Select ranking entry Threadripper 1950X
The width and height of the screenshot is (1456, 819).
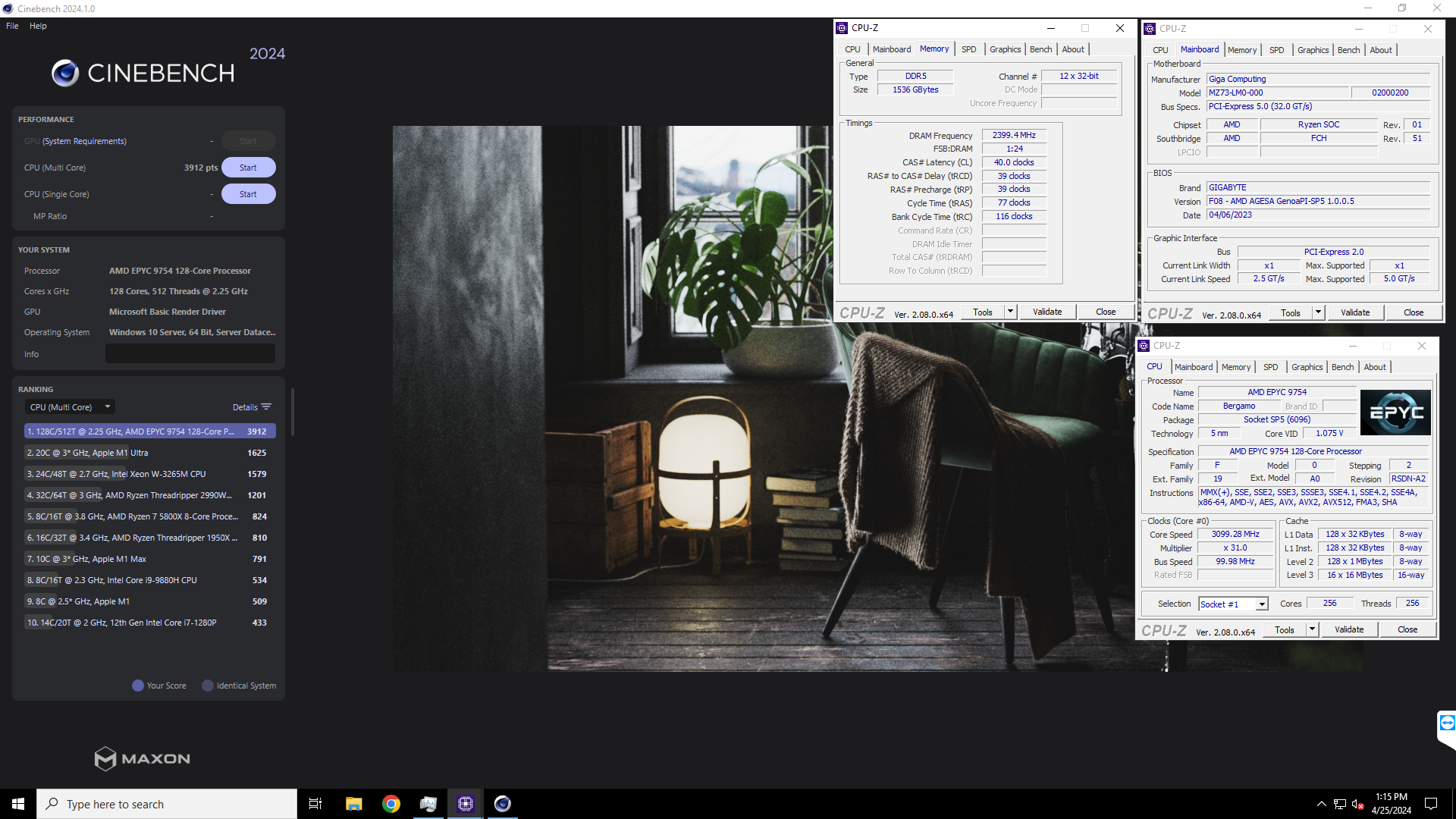click(149, 538)
